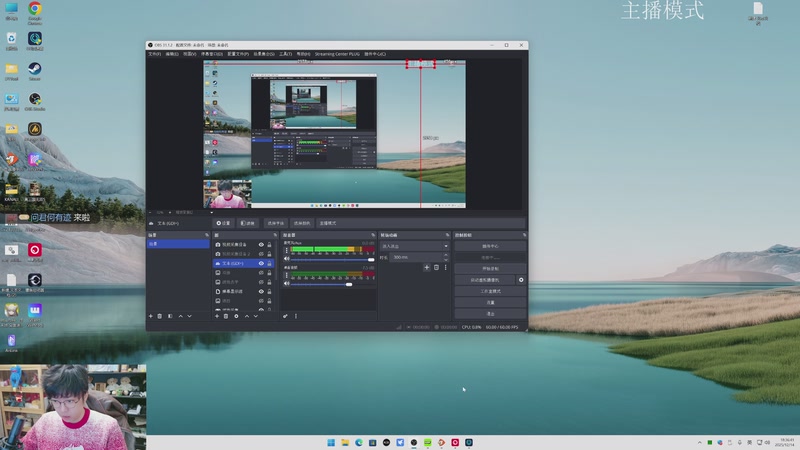Image resolution: width=800 pixels, height=450 pixels.
Task: Expand the scene transition type dropdown
Action: [x=416, y=245]
